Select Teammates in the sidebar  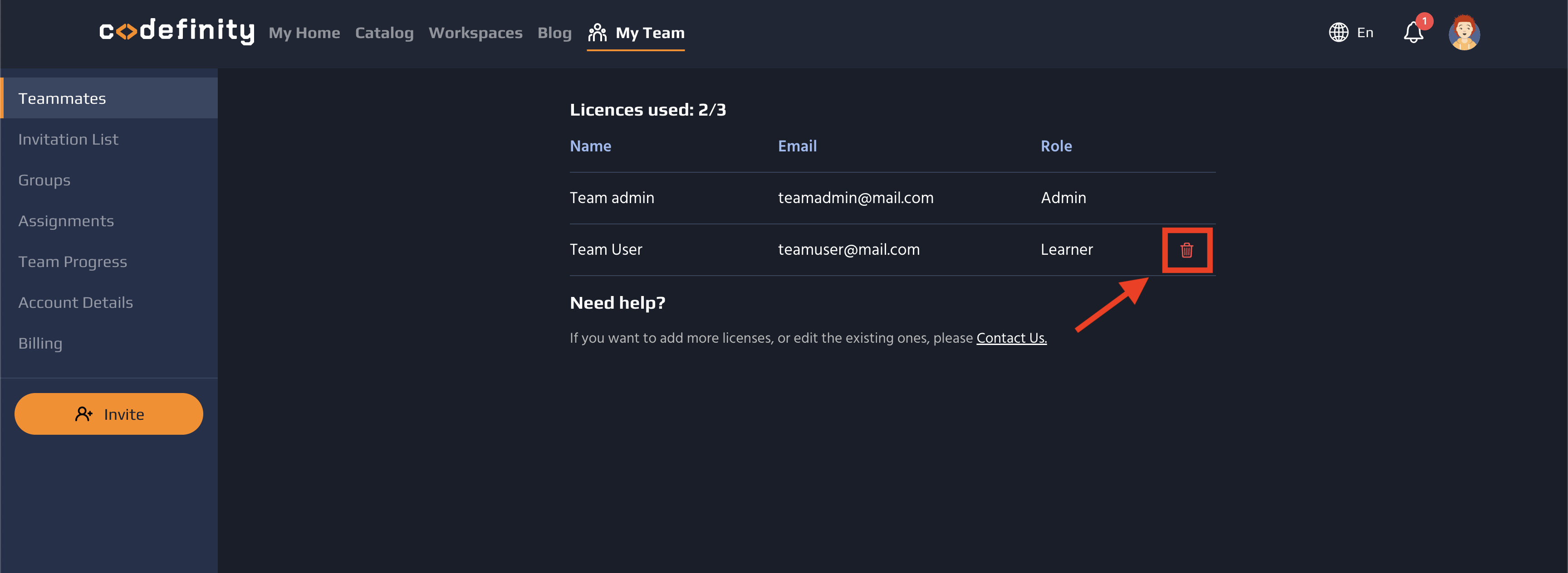point(62,98)
